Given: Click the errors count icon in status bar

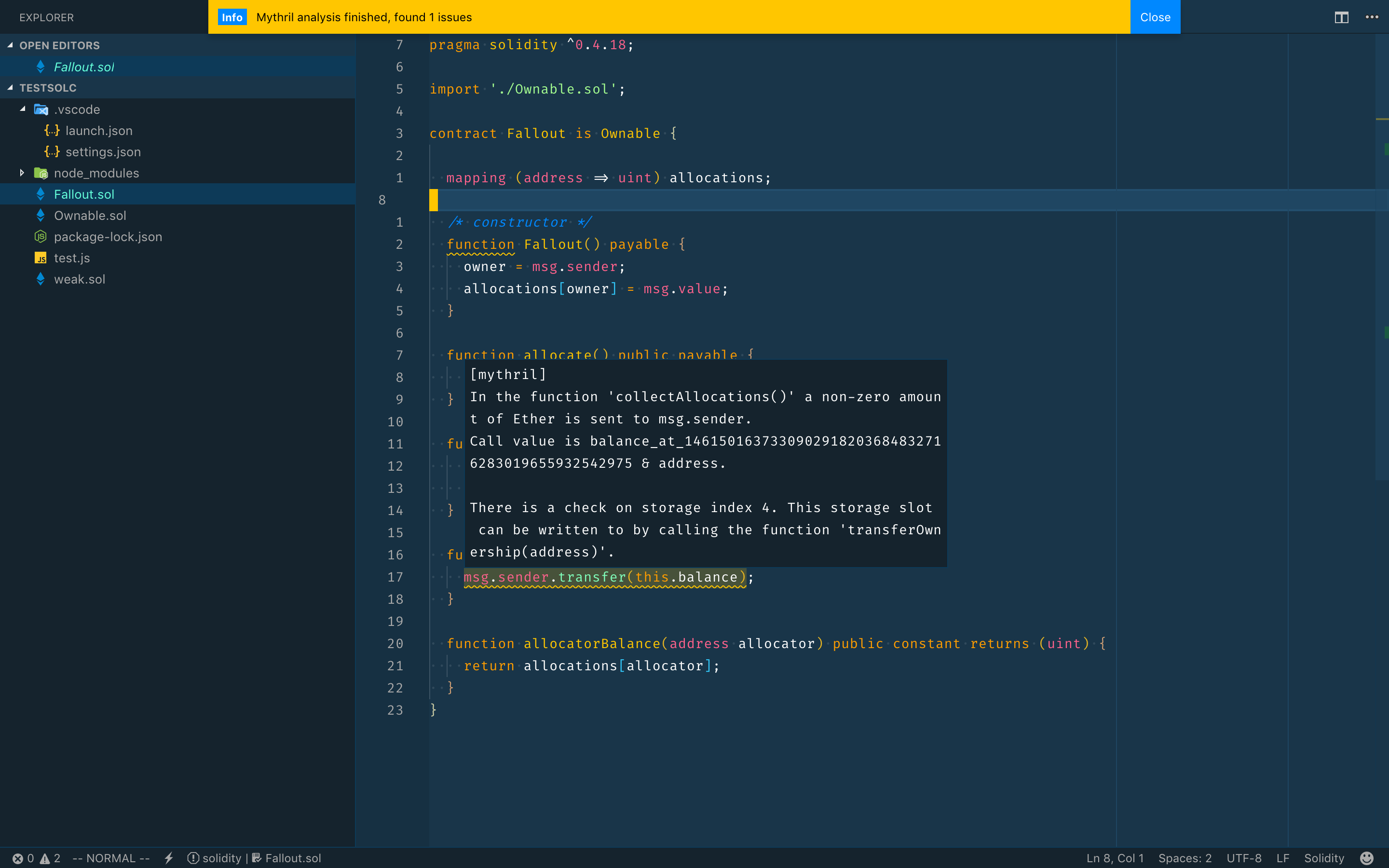Looking at the screenshot, I should click(x=18, y=858).
